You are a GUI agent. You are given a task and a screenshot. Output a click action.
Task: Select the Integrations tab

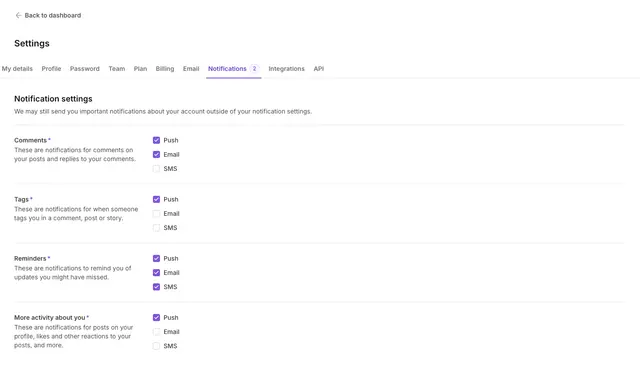[x=287, y=69]
